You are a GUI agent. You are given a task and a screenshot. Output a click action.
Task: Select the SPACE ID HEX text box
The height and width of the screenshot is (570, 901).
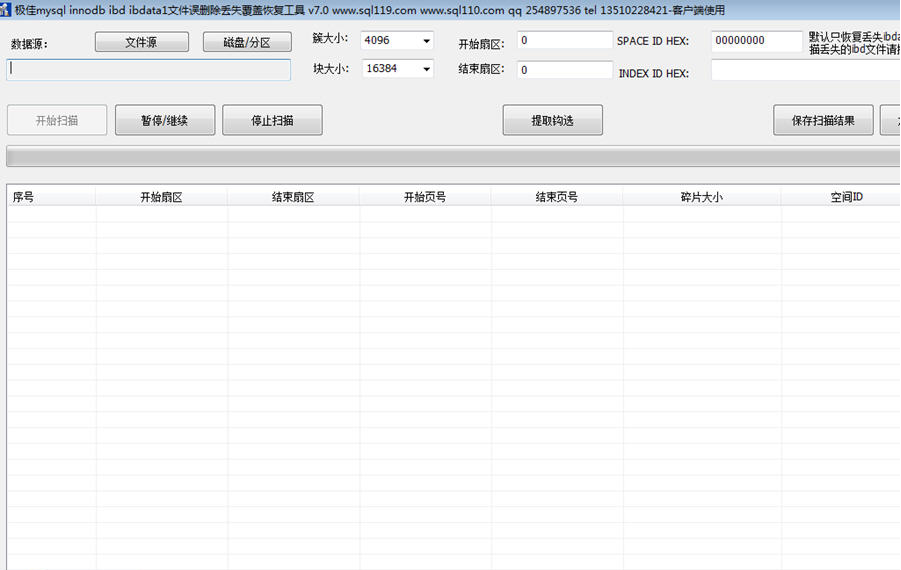point(756,41)
